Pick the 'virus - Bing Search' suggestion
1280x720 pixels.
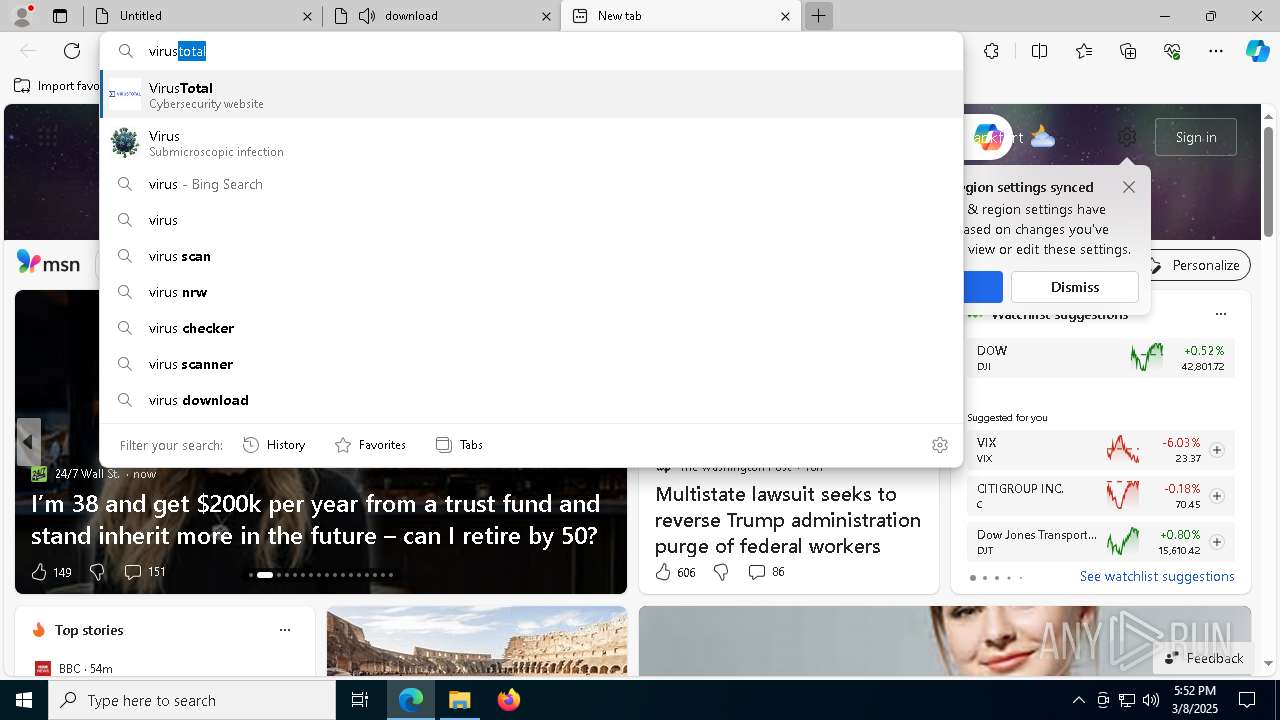point(531,184)
